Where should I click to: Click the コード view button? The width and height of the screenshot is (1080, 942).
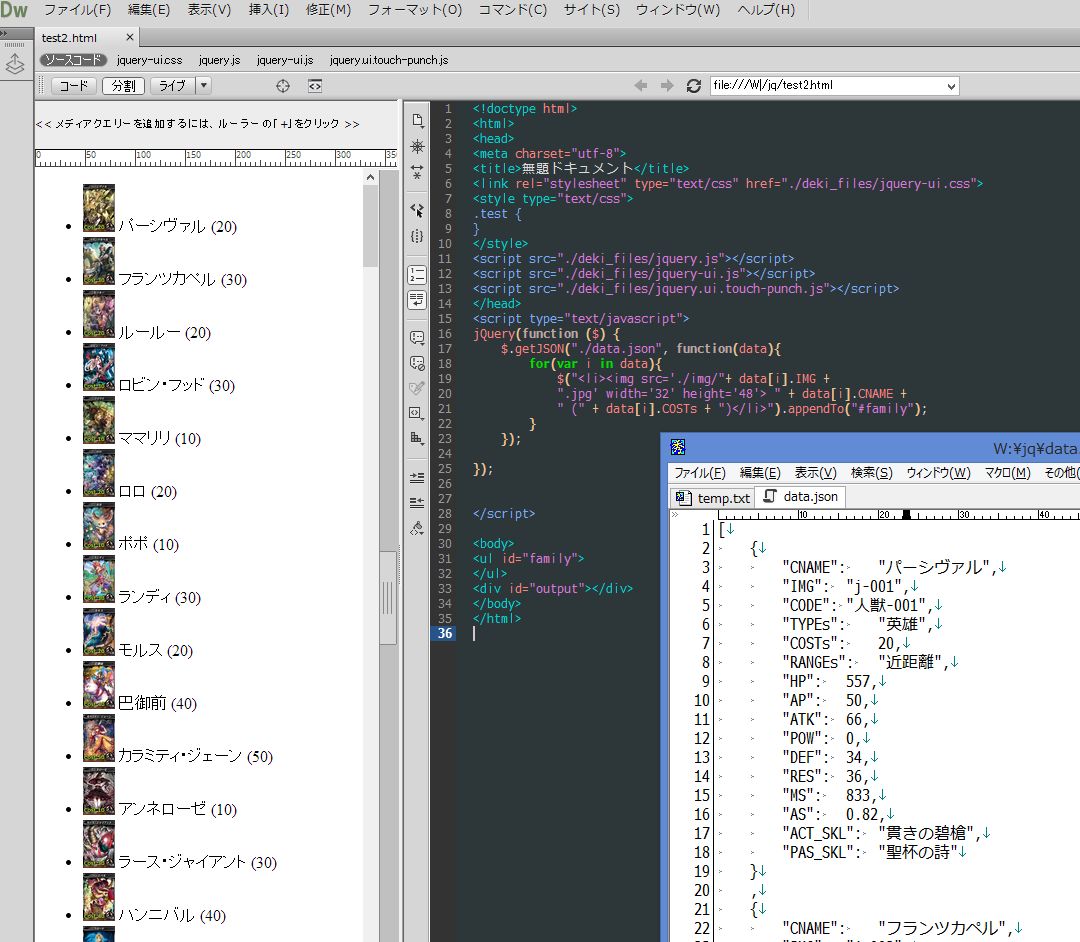[73, 86]
